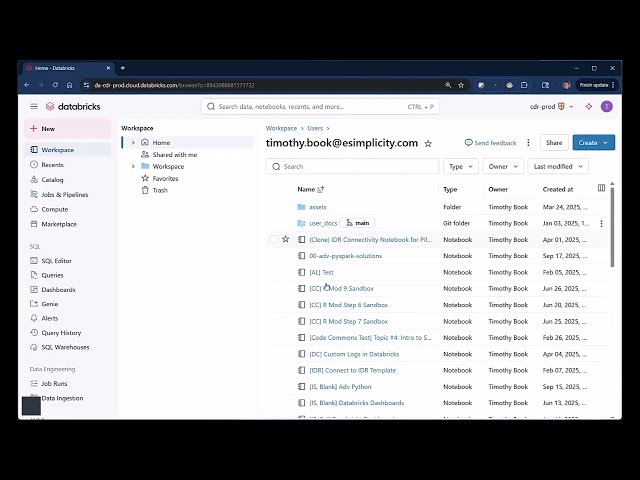Star the (Clone) IDR Connectivity Notebook
640x480 pixels.
point(286,239)
